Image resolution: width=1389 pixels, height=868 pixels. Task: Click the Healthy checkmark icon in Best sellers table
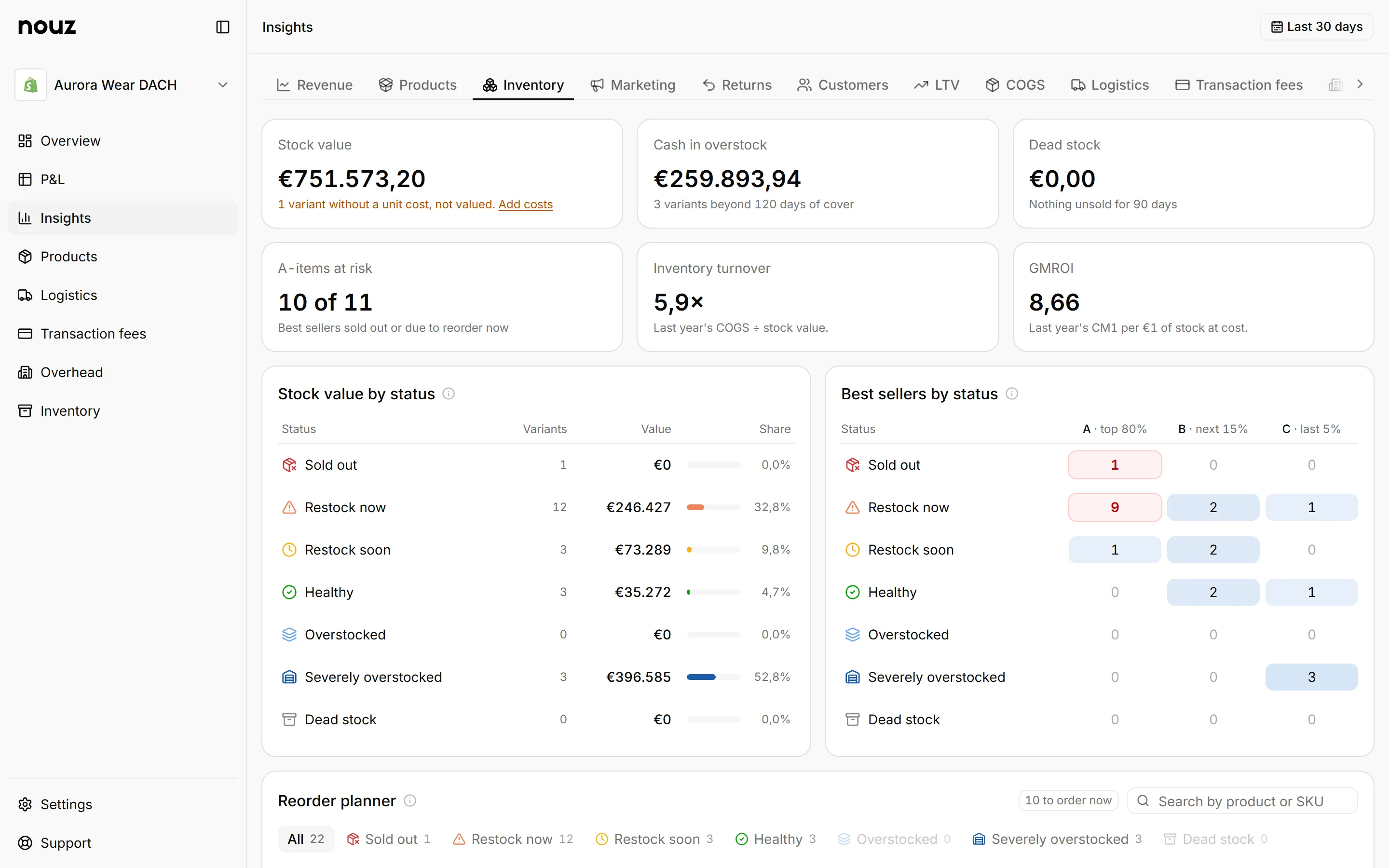pyautogui.click(x=852, y=593)
